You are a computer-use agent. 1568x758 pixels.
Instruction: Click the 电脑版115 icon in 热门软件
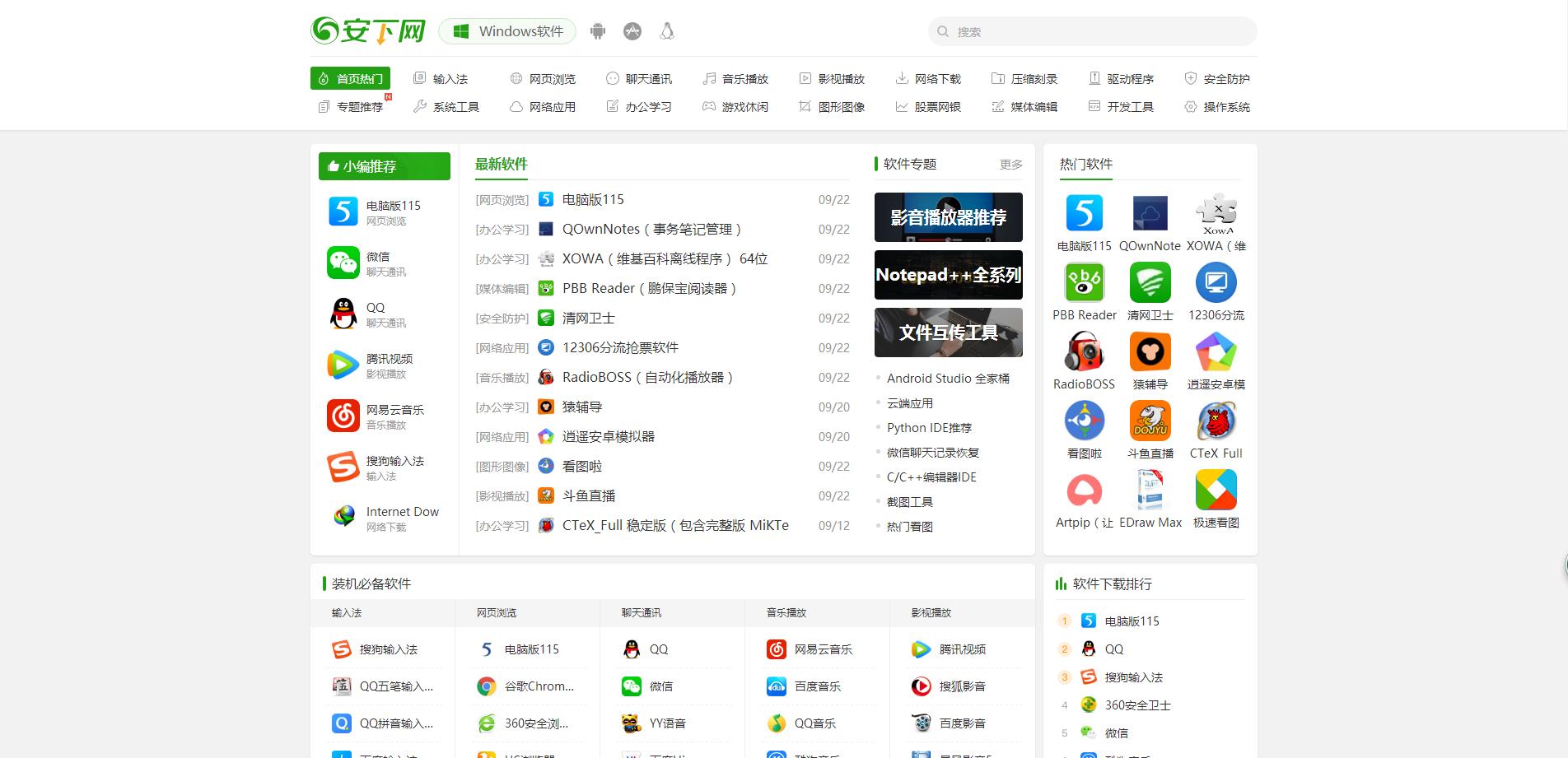(1084, 212)
